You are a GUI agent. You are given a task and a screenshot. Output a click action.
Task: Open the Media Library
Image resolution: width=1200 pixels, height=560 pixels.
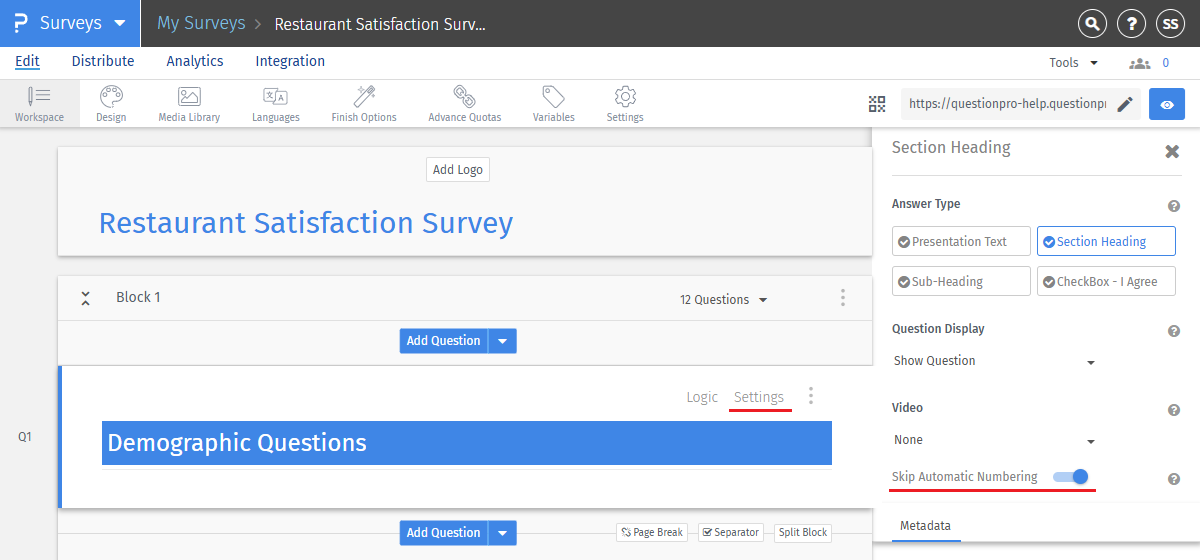[x=189, y=104]
